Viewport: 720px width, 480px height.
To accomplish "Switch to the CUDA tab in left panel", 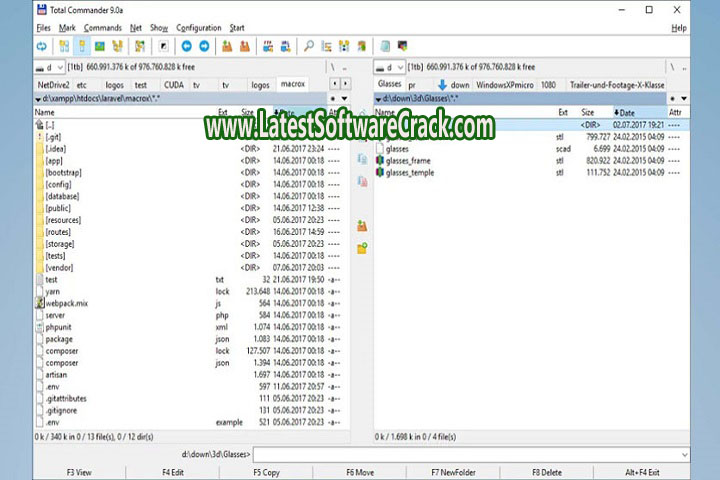I will 174,86.
